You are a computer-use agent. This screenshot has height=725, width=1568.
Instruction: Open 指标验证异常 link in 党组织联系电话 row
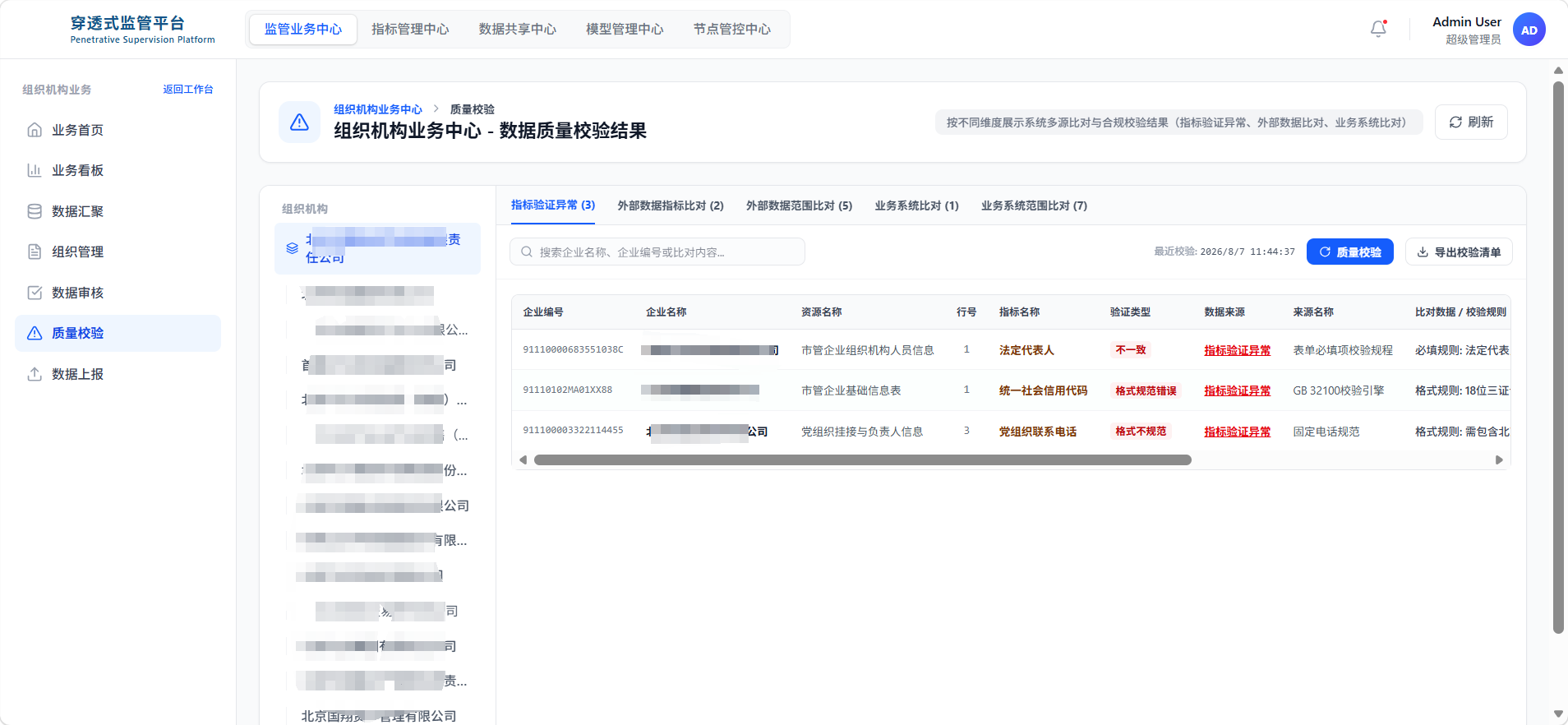(1237, 432)
